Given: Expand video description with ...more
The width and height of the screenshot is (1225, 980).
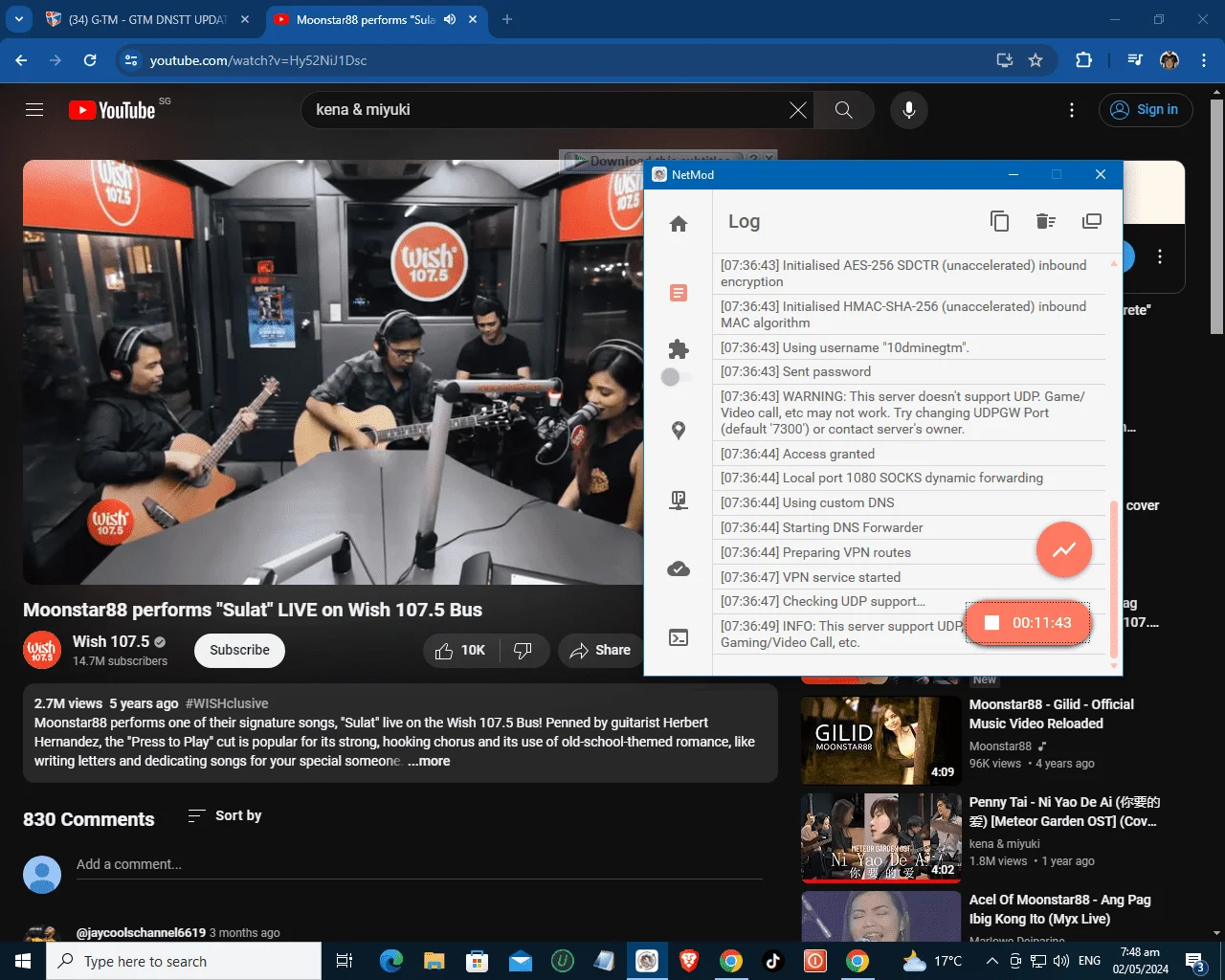Looking at the screenshot, I should 429,761.
